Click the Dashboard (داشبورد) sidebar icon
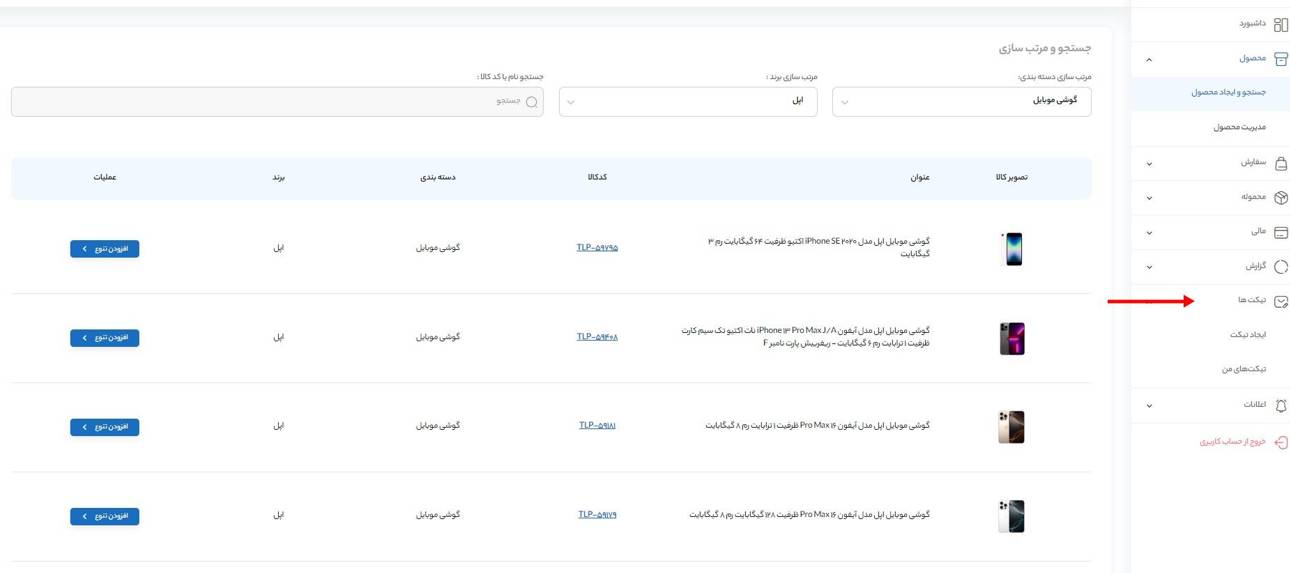 [1280, 25]
